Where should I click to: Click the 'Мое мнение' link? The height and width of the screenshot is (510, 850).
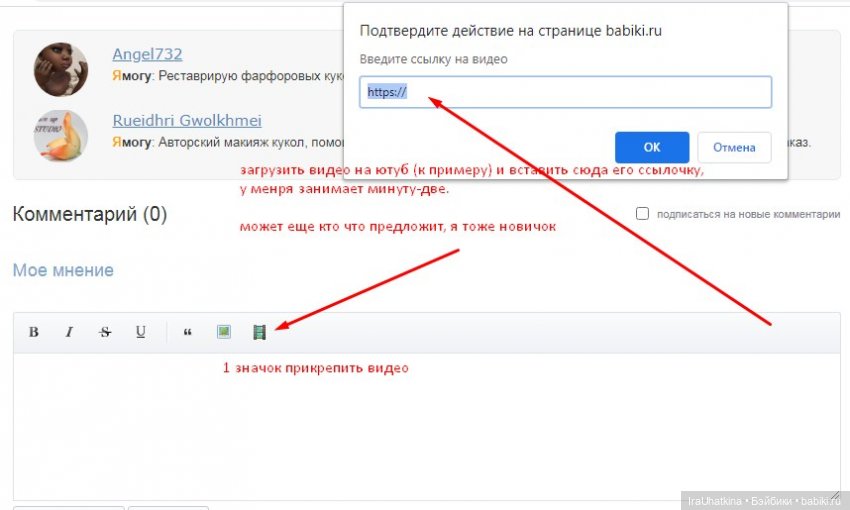63,270
